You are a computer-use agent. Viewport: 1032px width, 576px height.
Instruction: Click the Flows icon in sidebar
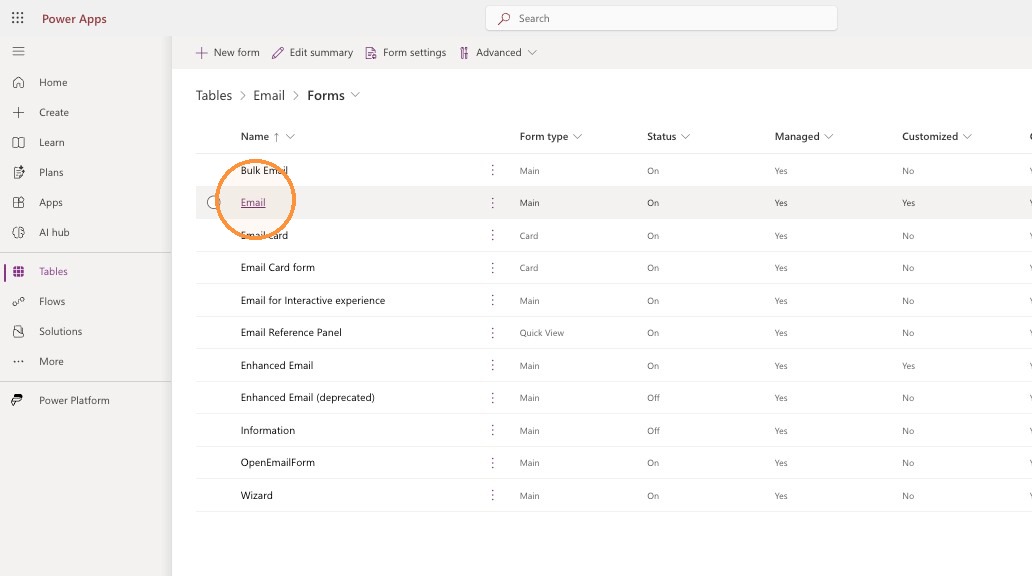point(18,301)
